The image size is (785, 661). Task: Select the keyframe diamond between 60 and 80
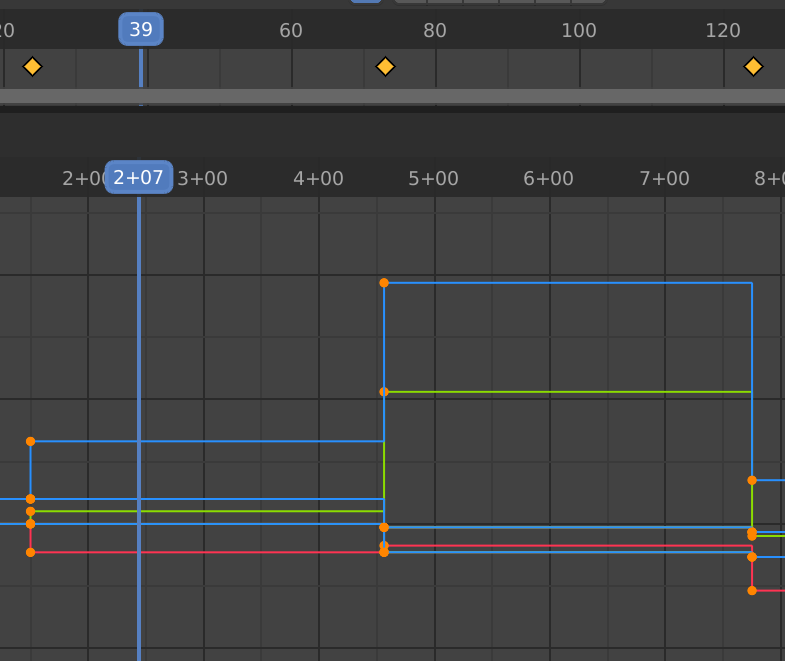tap(385, 67)
